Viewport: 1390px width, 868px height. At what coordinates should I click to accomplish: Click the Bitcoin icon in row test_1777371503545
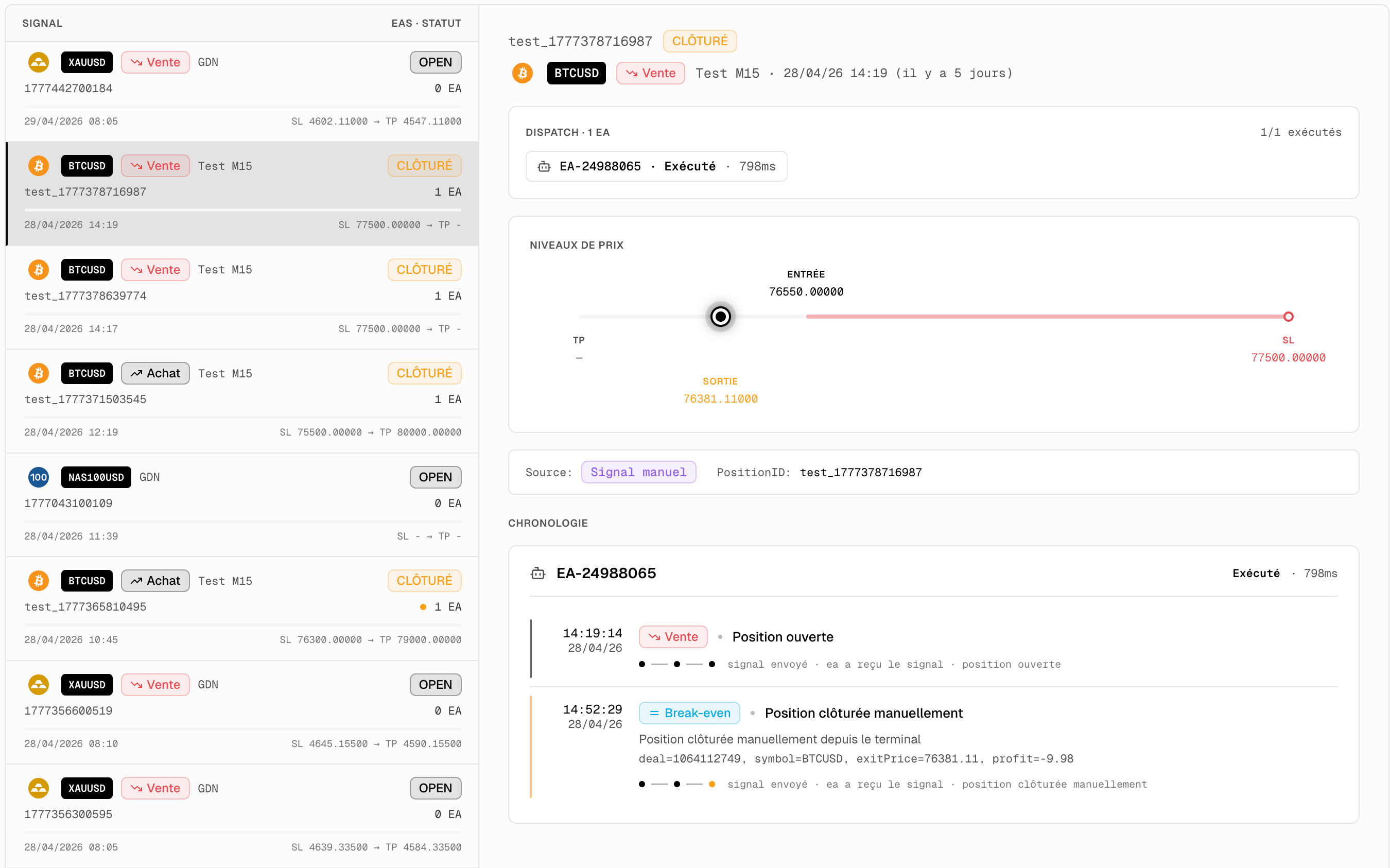pyautogui.click(x=39, y=373)
